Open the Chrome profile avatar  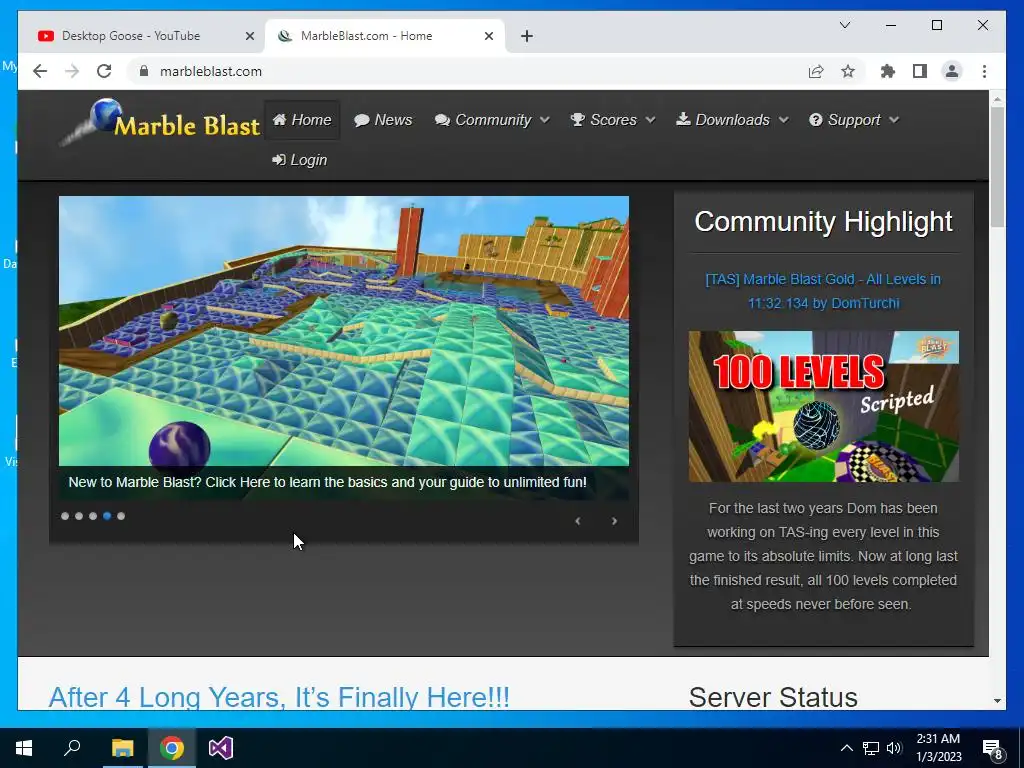tap(952, 71)
